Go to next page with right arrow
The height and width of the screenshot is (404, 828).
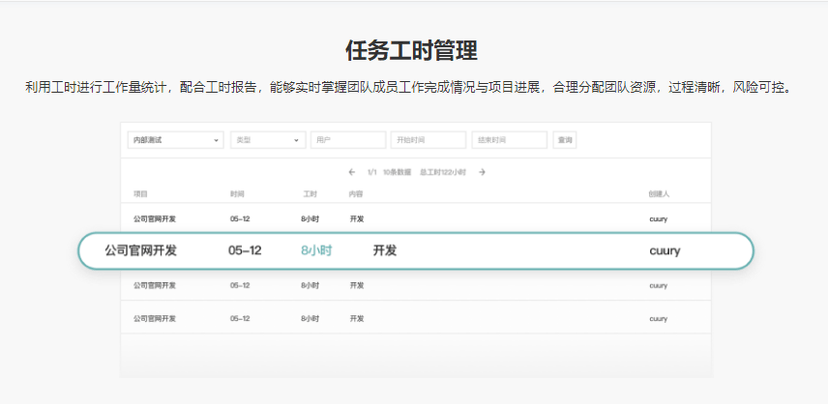click(x=482, y=172)
